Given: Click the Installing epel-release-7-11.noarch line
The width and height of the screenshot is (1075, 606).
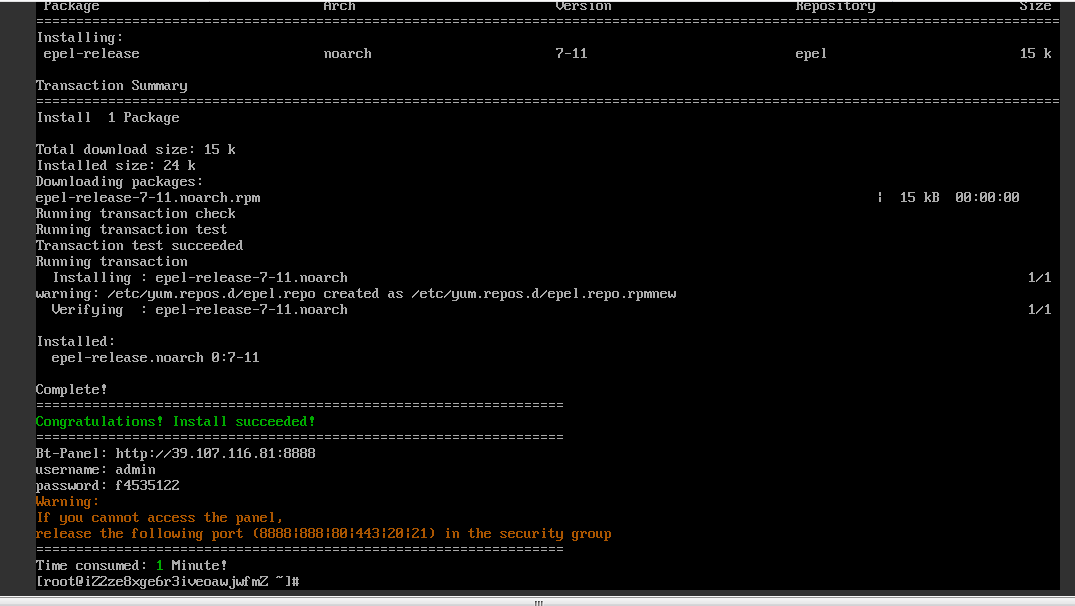Looking at the screenshot, I should click(x=200, y=278).
